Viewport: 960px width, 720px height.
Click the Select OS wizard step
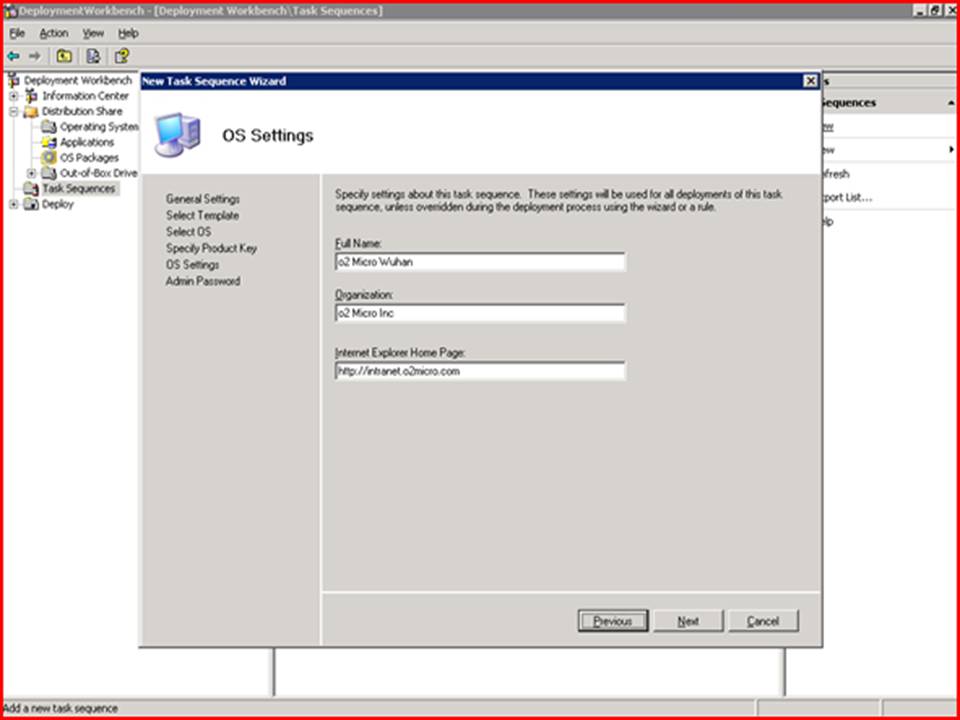pyautogui.click(x=189, y=232)
